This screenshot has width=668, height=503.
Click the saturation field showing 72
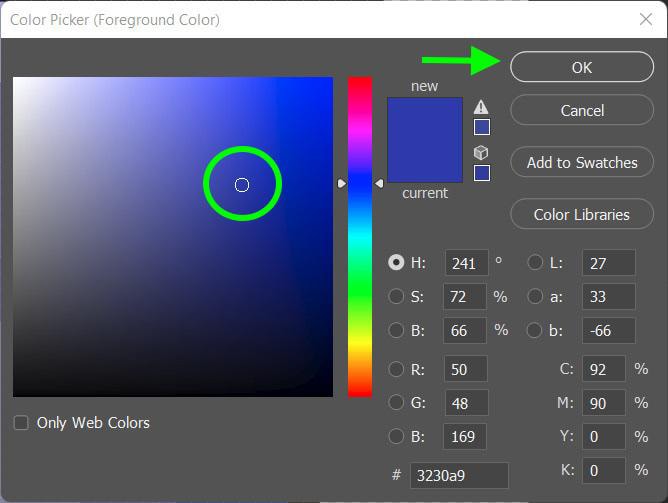click(465, 296)
